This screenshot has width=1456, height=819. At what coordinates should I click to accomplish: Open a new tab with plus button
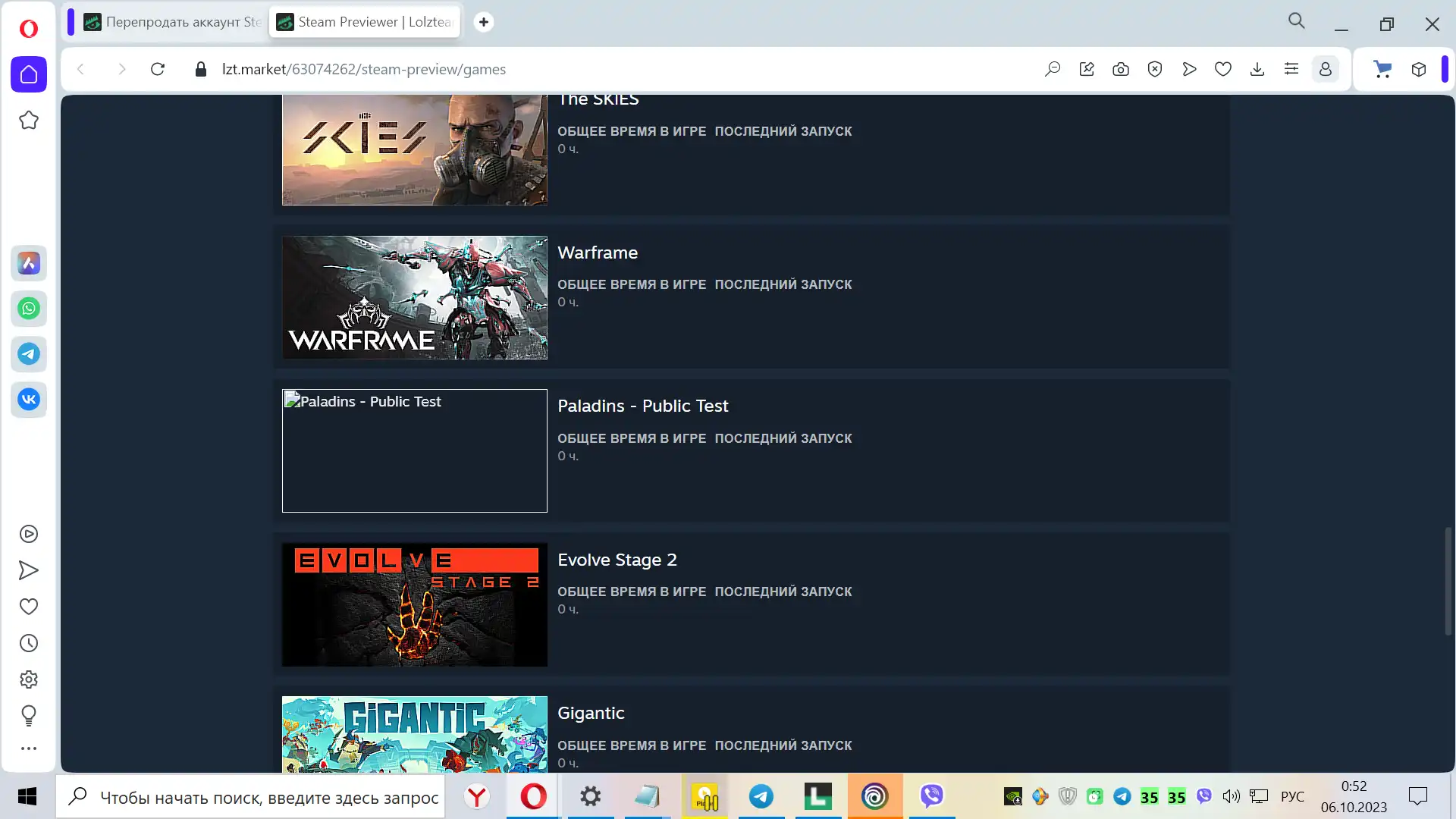(484, 22)
